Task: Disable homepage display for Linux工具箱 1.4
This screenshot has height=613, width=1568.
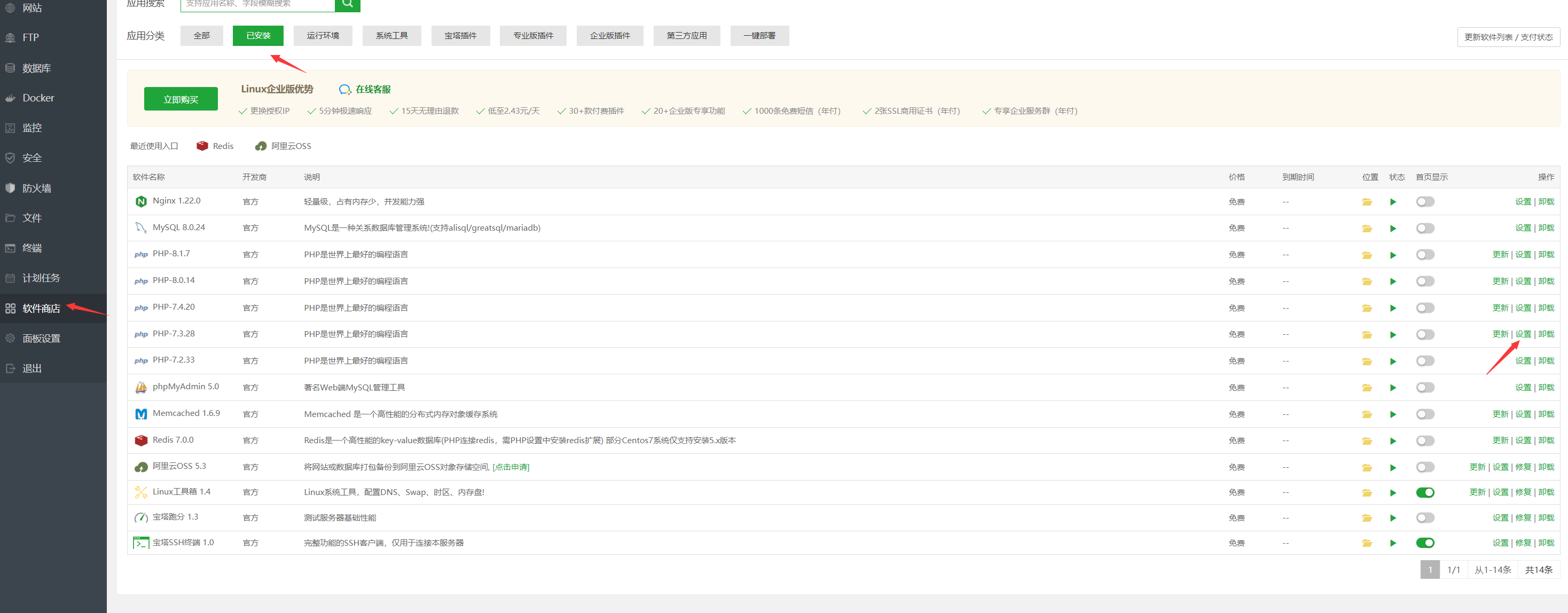Action: [1424, 492]
